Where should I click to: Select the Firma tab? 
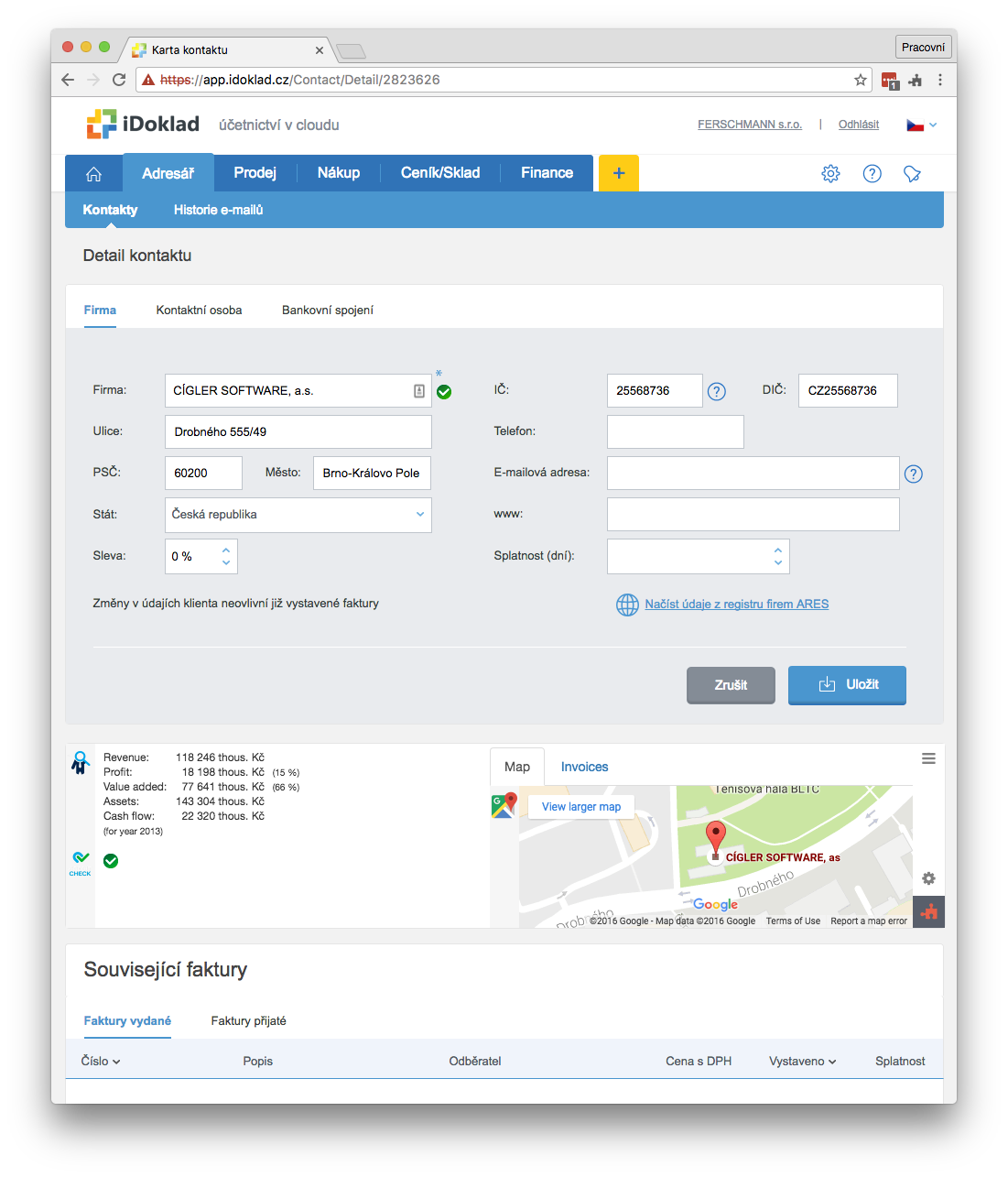100,311
